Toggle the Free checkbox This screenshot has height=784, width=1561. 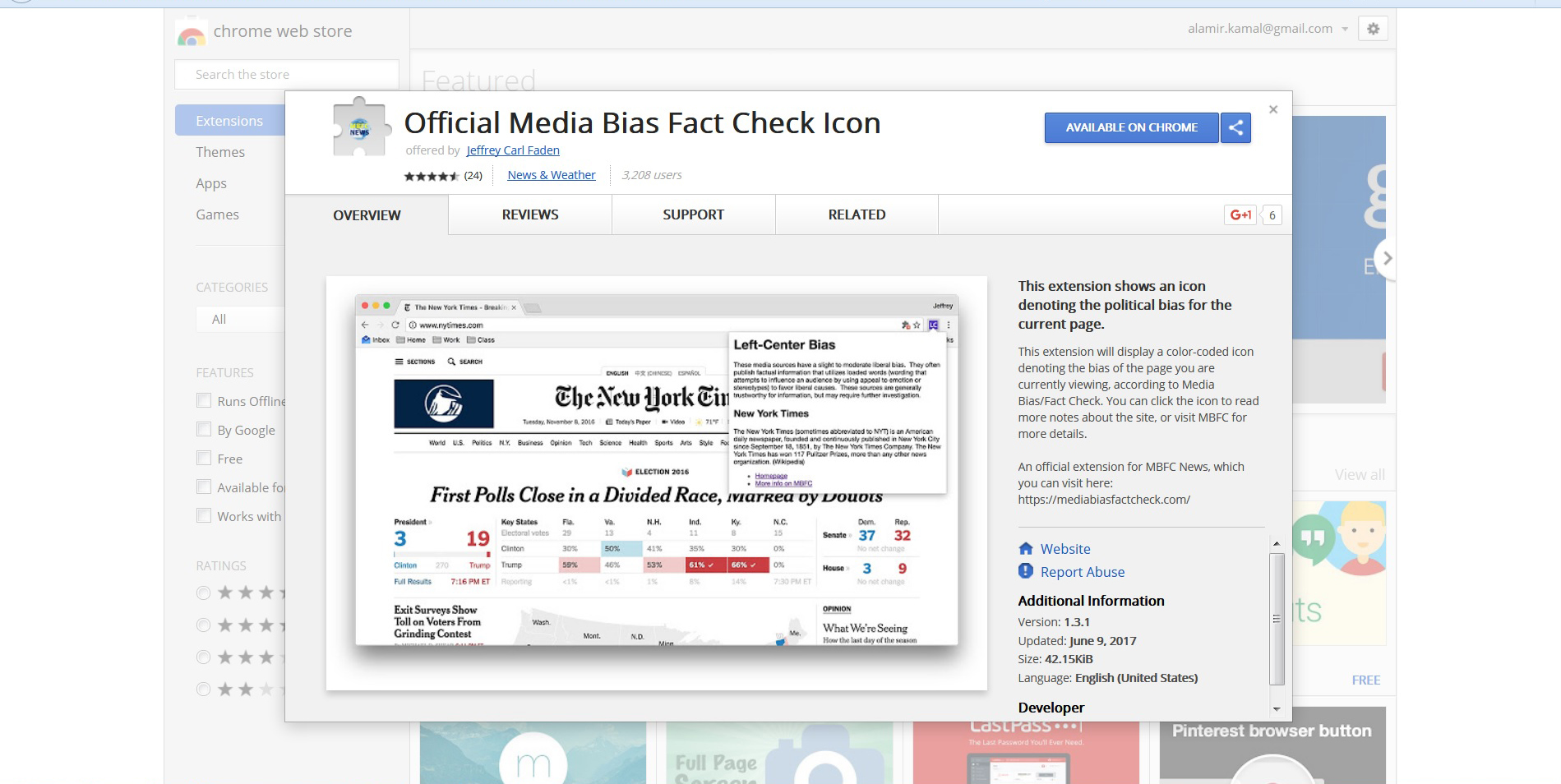(204, 458)
